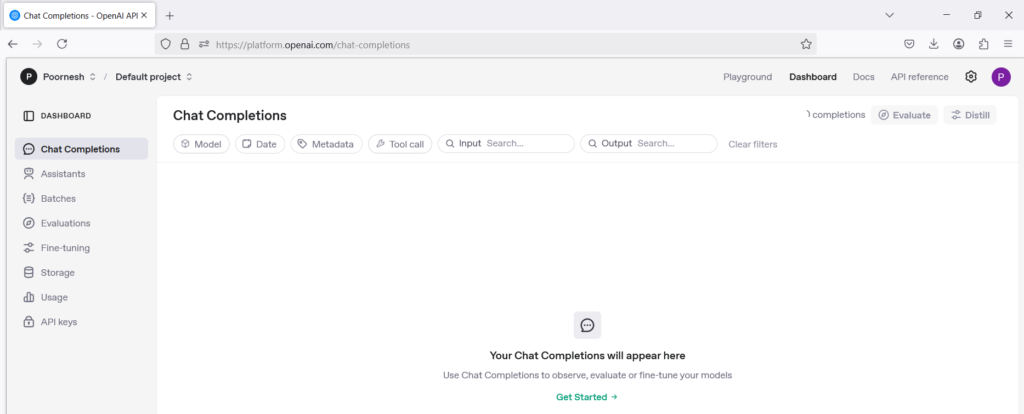The width and height of the screenshot is (1024, 414).
Task: Go to Storage in the sidebar
Action: point(82,272)
